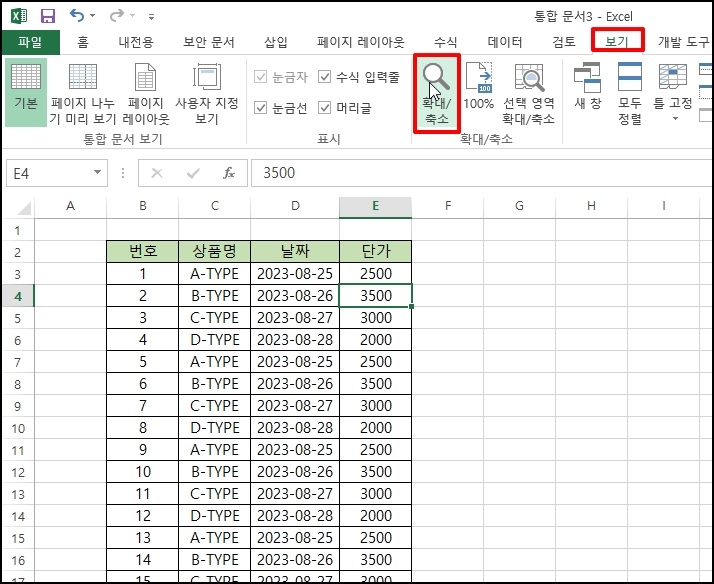Open the Name Box dropdown arrow
This screenshot has height=584, width=714.
click(97, 173)
